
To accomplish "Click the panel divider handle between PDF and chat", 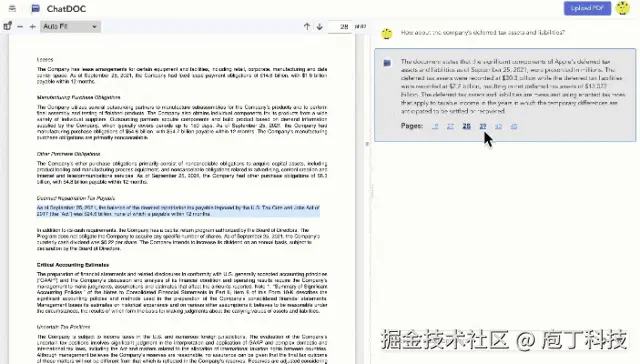I will [367, 144].
